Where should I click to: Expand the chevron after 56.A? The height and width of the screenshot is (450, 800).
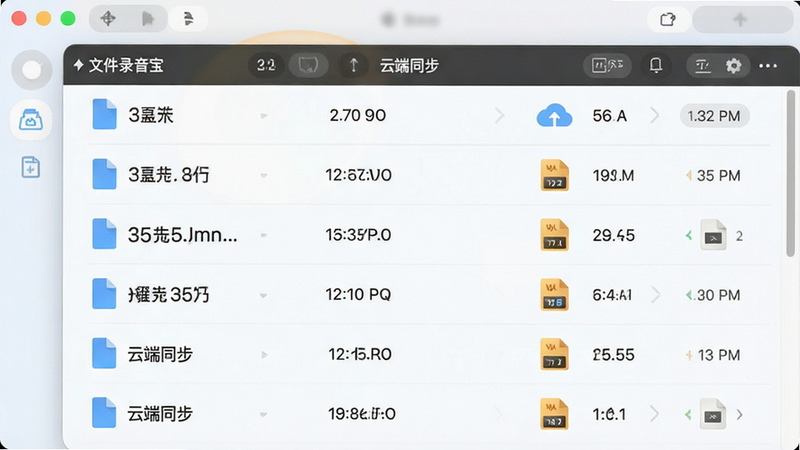pos(655,116)
